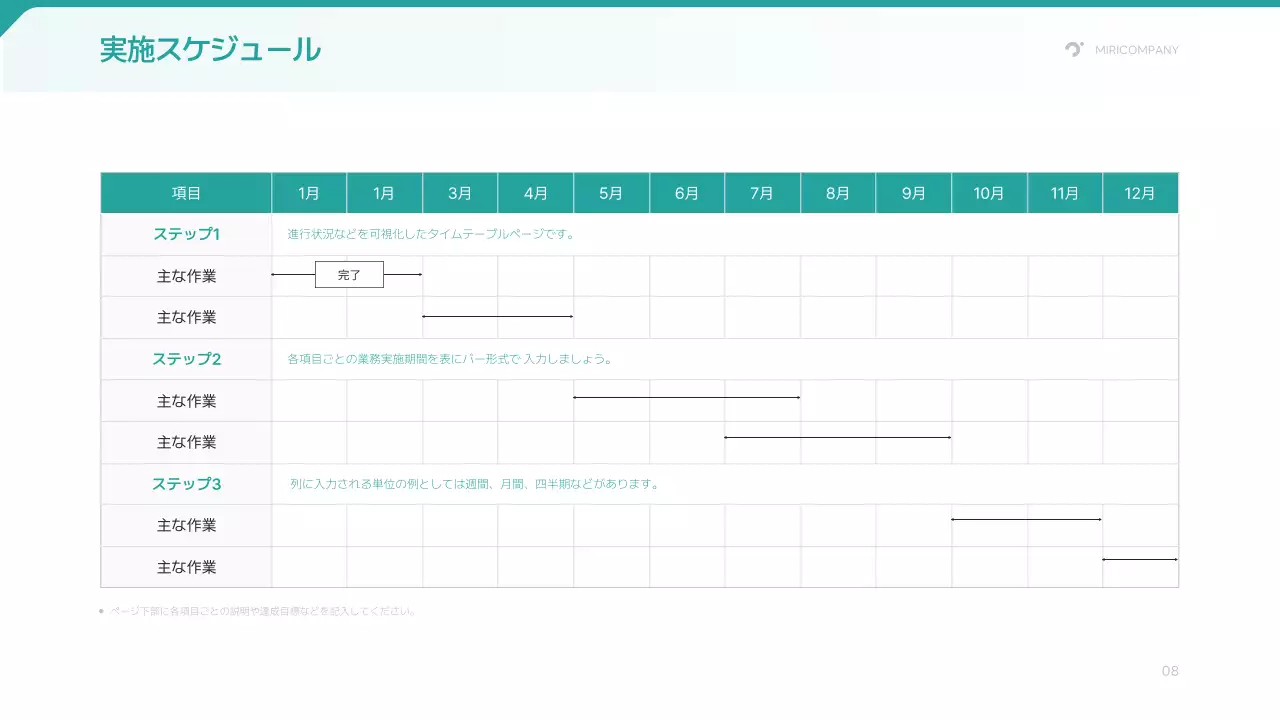This screenshot has height=720, width=1280.
Task: Click the description text beside ステップ2
Action: point(448,359)
